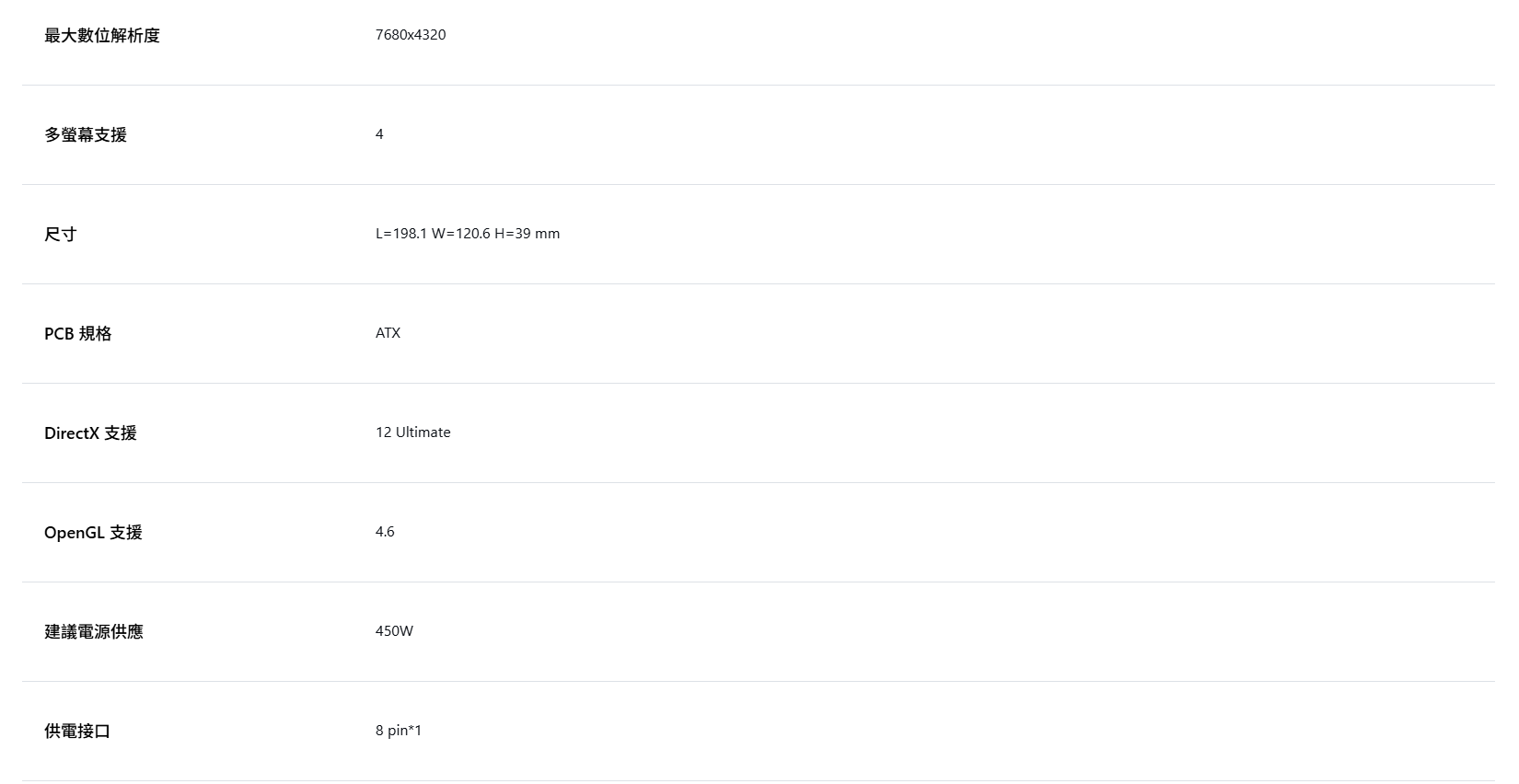Click empty space in the 450W row
Screen dimensions: 1519x784
pos(921,631)
